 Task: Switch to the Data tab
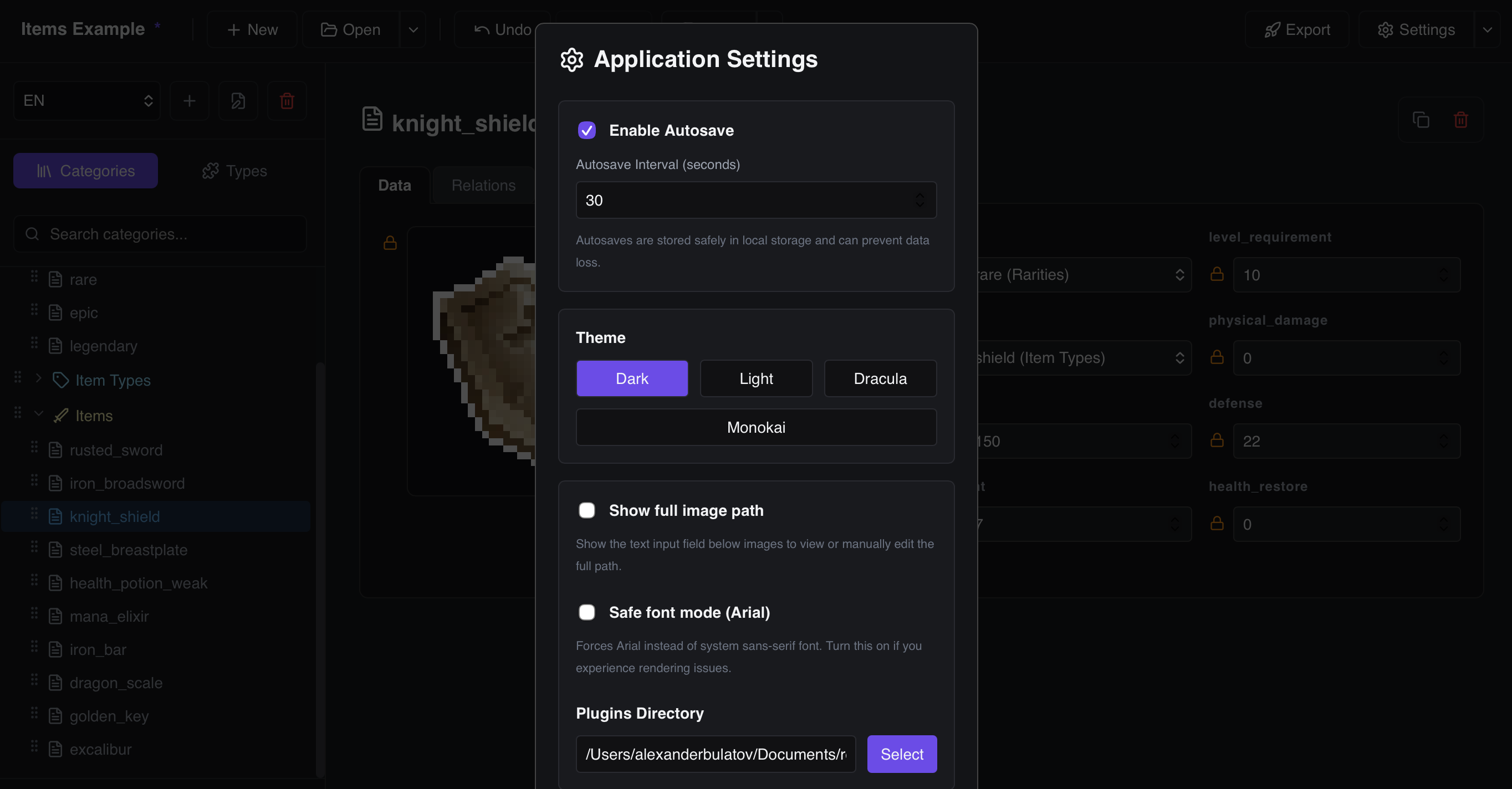(x=395, y=186)
